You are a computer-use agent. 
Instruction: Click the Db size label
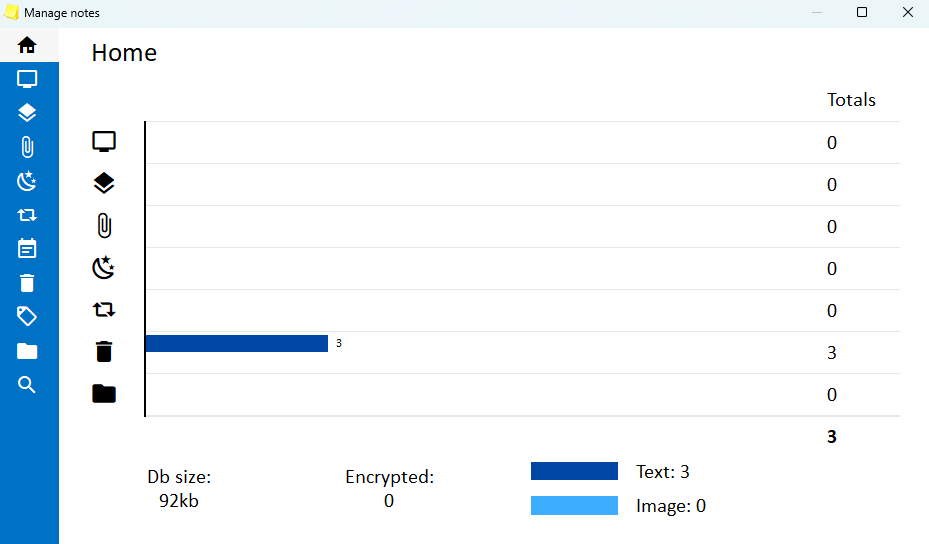point(179,477)
